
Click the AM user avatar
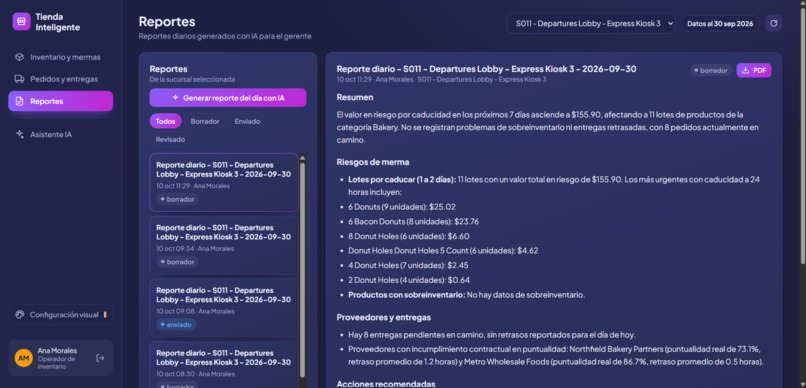coord(24,358)
